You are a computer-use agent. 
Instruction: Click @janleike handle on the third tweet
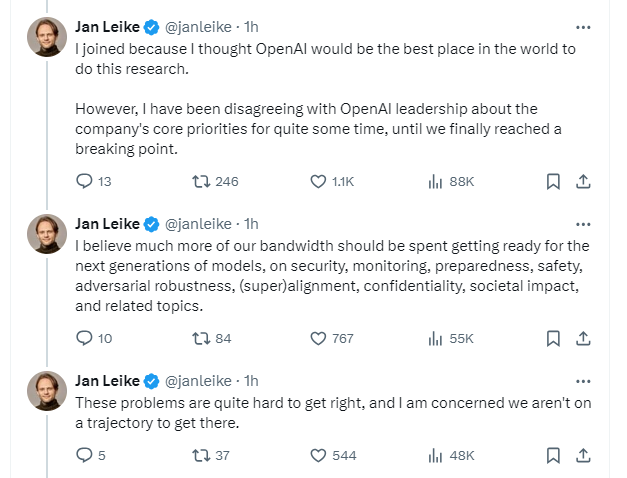197,380
